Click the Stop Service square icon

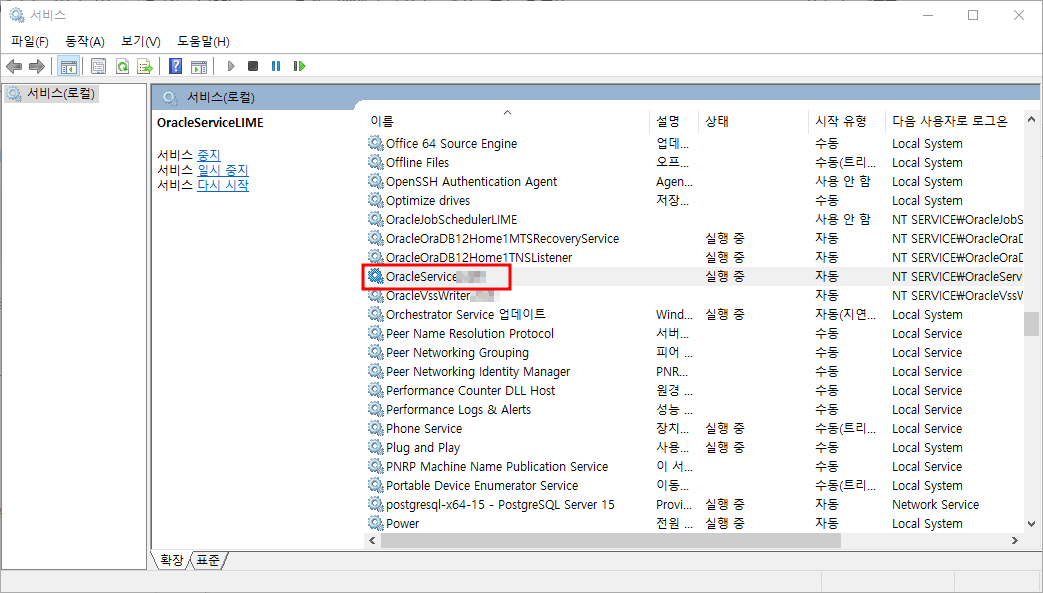[253, 66]
